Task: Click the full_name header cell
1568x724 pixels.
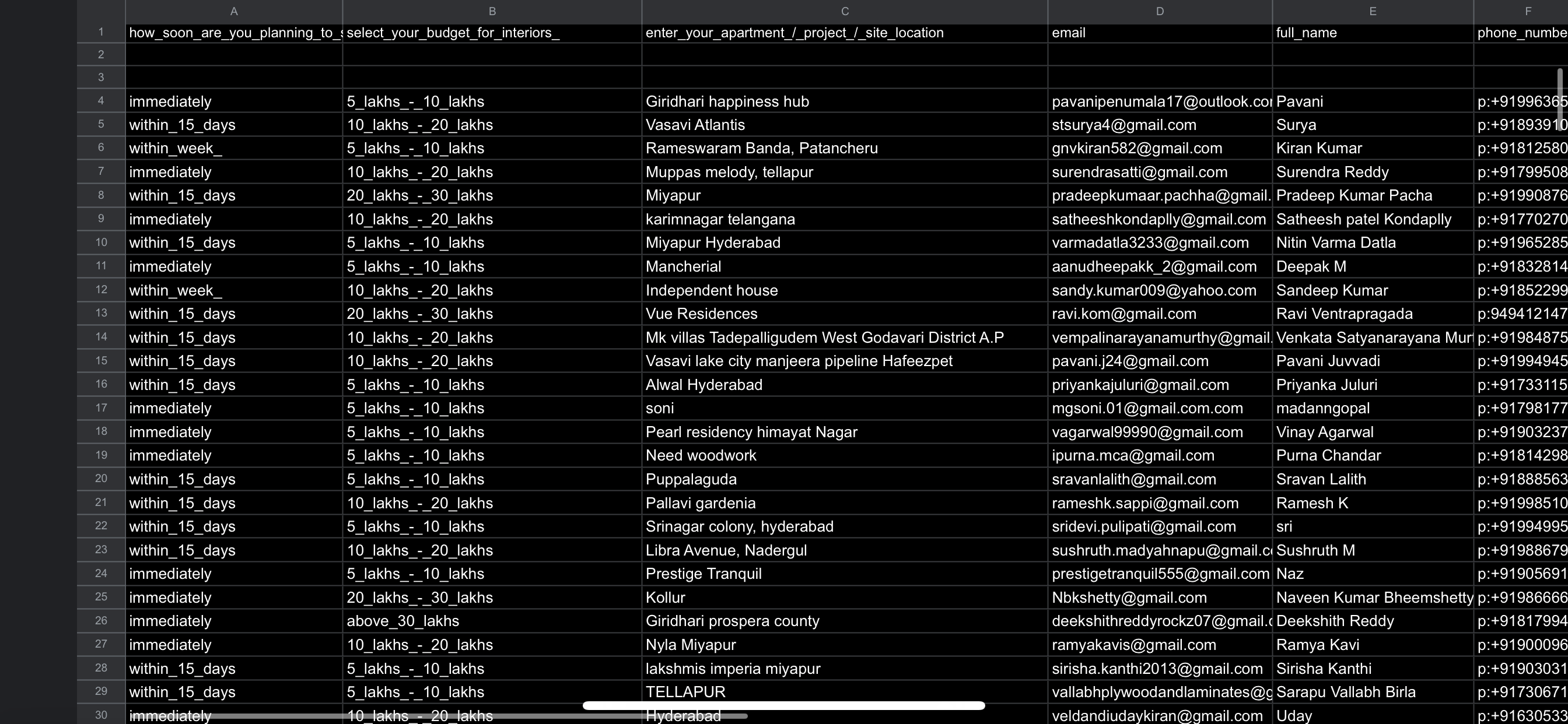Action: pyautogui.click(x=1372, y=33)
